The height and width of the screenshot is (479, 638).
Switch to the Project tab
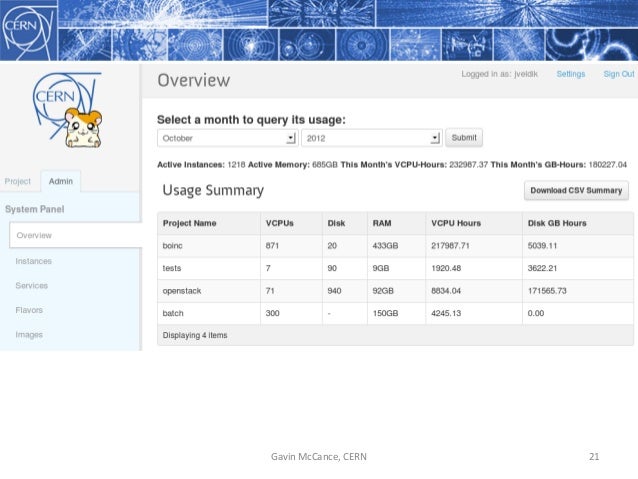point(18,182)
